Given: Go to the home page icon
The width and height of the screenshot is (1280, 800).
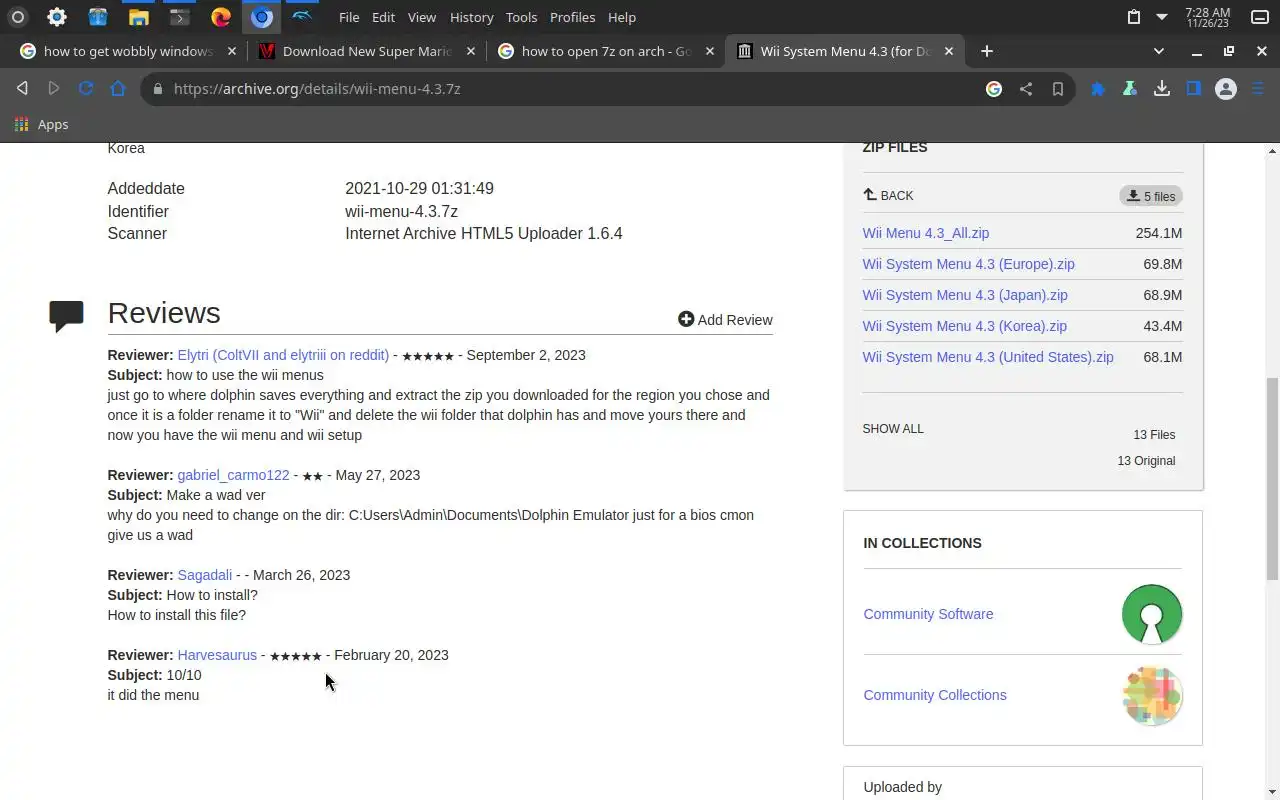Looking at the screenshot, I should [x=118, y=89].
